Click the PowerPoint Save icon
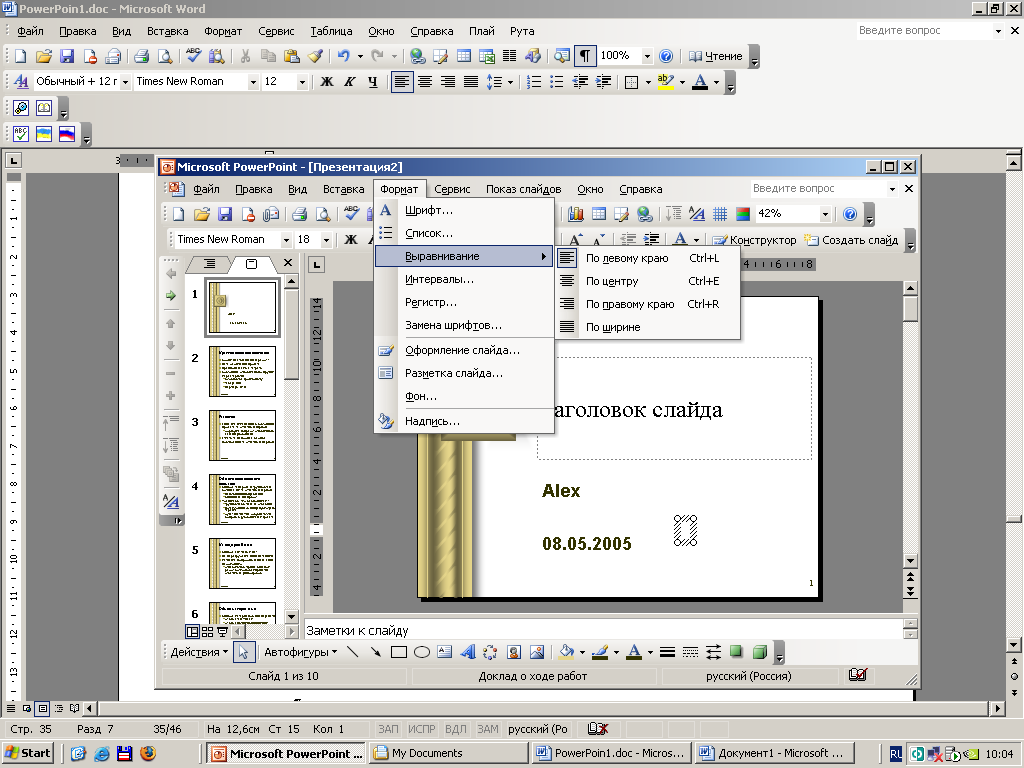This screenshot has width=1024, height=768. tap(225, 214)
